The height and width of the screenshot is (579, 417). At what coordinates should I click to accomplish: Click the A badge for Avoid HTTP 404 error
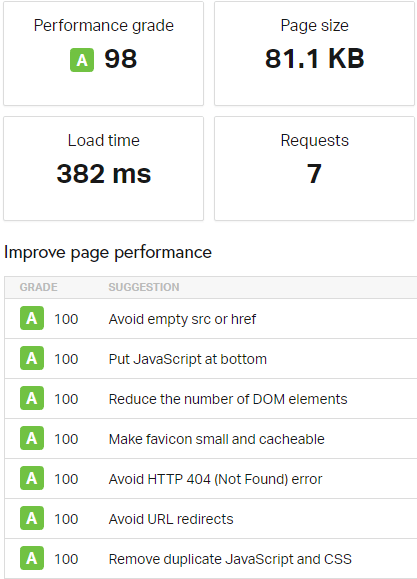32,478
